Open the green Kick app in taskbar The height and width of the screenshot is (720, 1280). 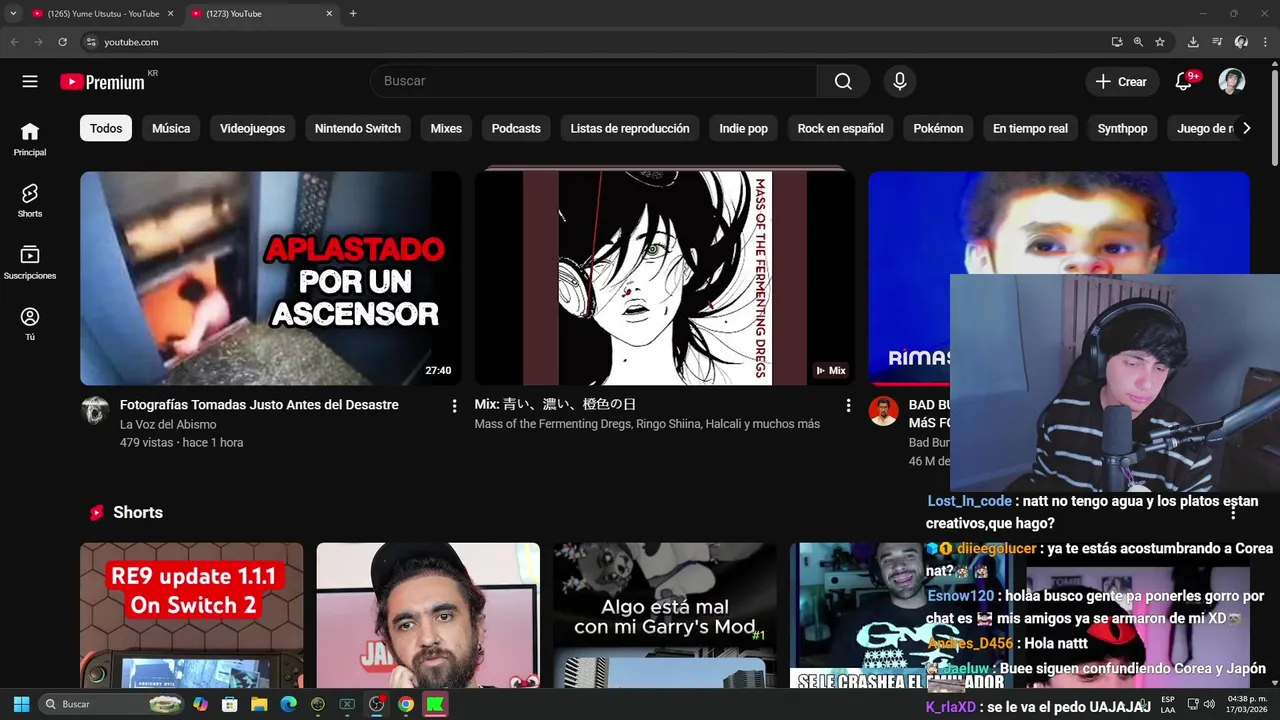coord(435,704)
